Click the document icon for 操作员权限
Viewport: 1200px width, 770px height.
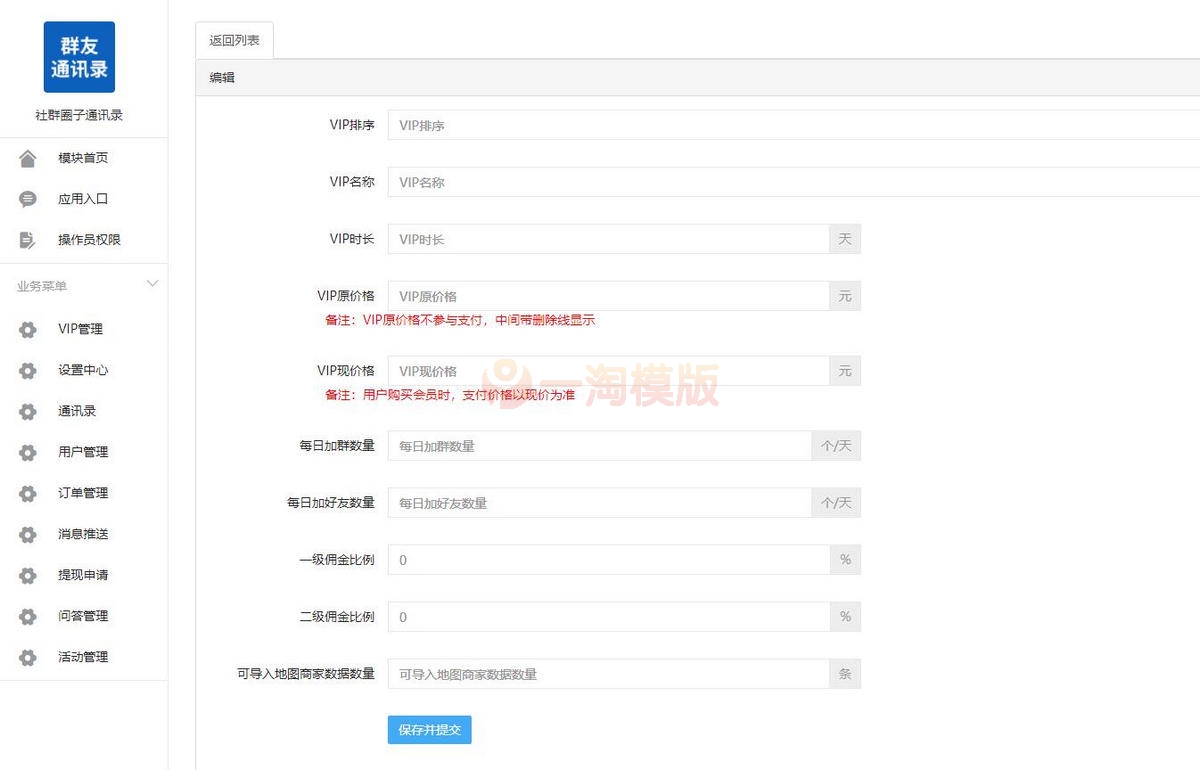pos(28,239)
